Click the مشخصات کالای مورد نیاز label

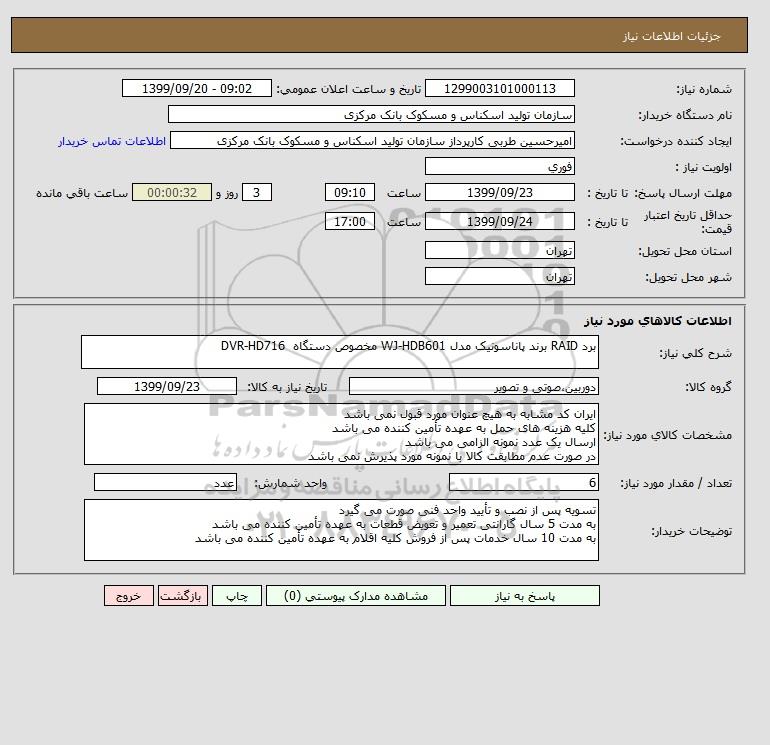tap(667, 435)
